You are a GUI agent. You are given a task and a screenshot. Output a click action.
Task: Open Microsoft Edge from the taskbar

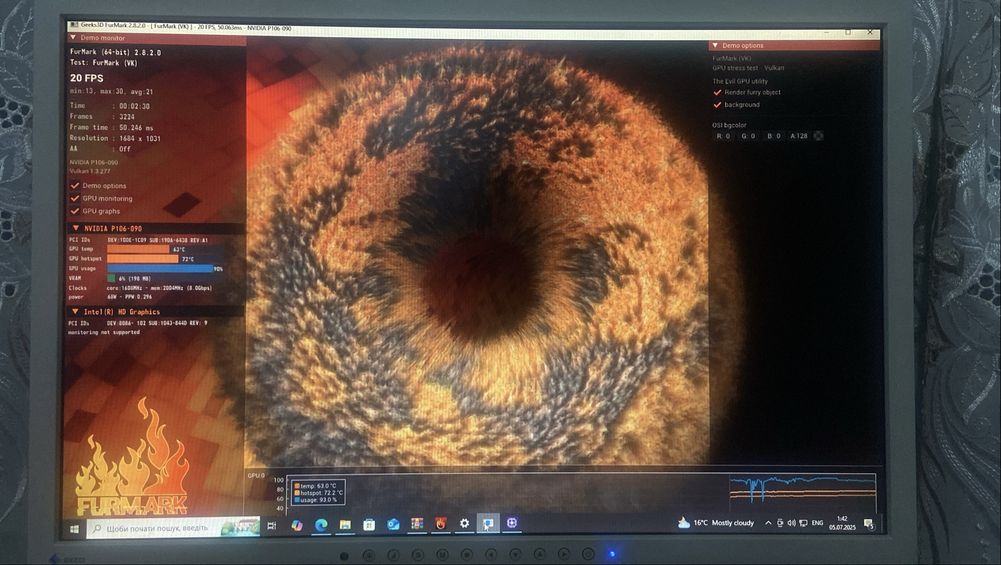[x=321, y=525]
